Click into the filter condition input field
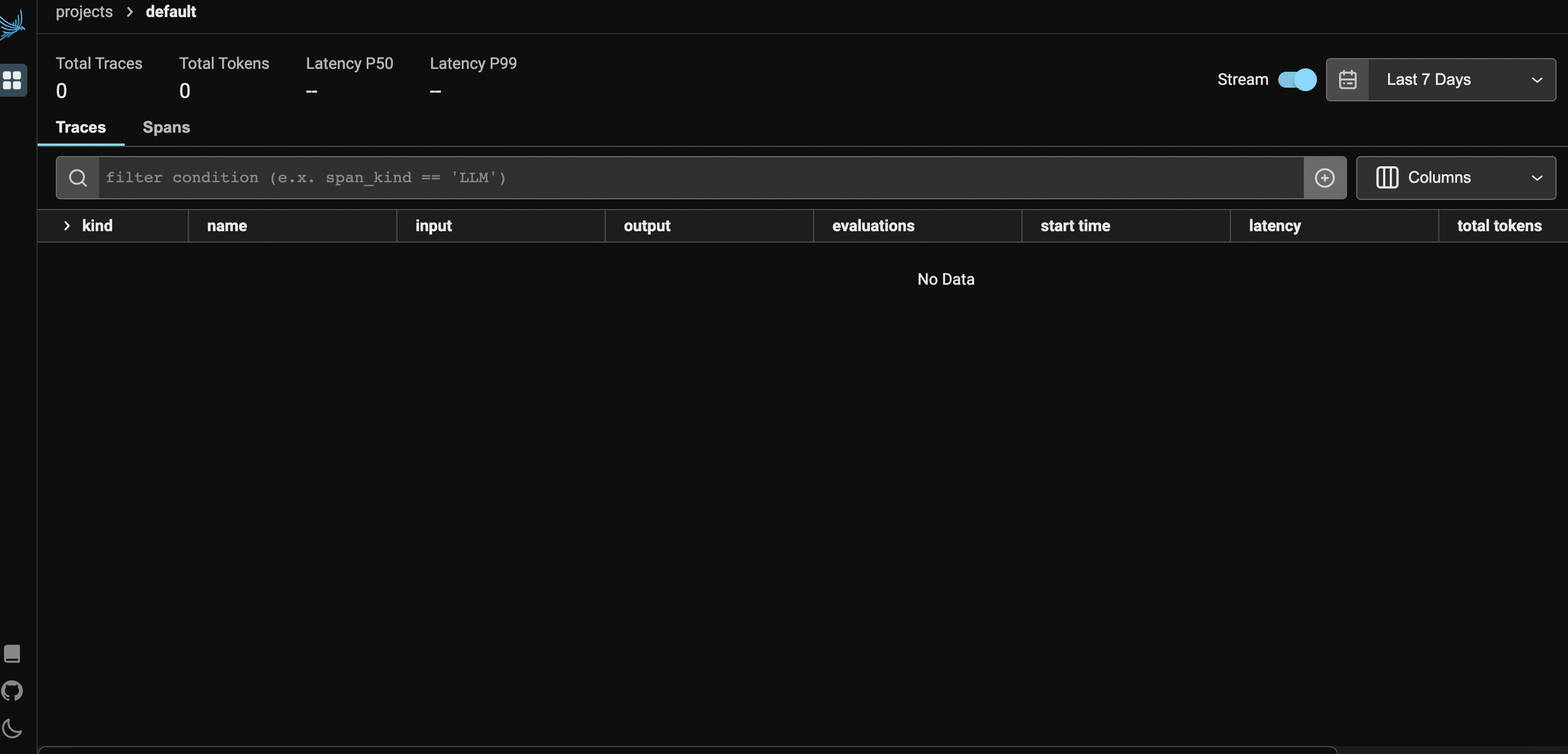The height and width of the screenshot is (754, 1568). coord(700,178)
